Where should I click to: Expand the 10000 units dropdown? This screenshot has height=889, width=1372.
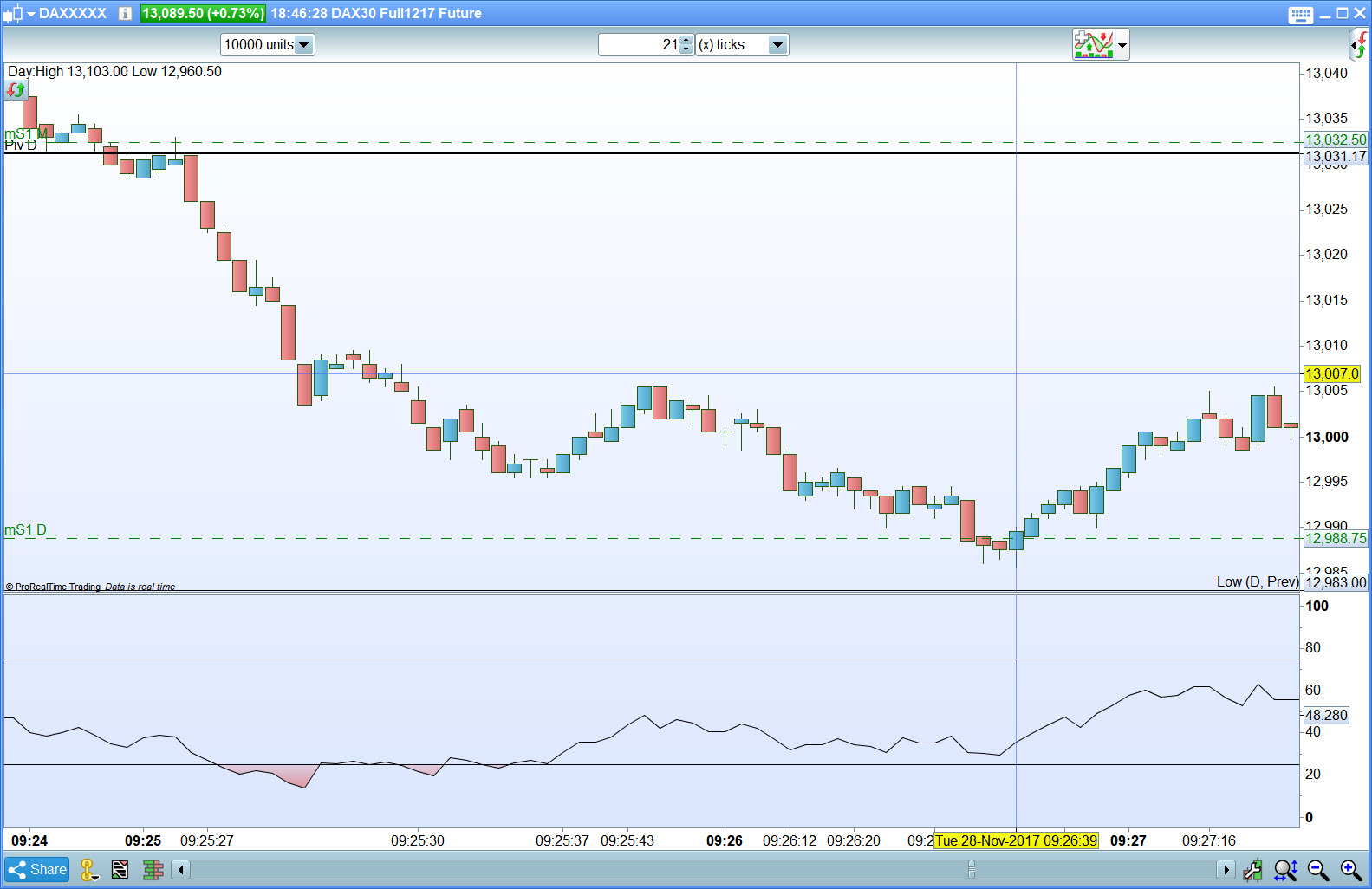tap(303, 45)
